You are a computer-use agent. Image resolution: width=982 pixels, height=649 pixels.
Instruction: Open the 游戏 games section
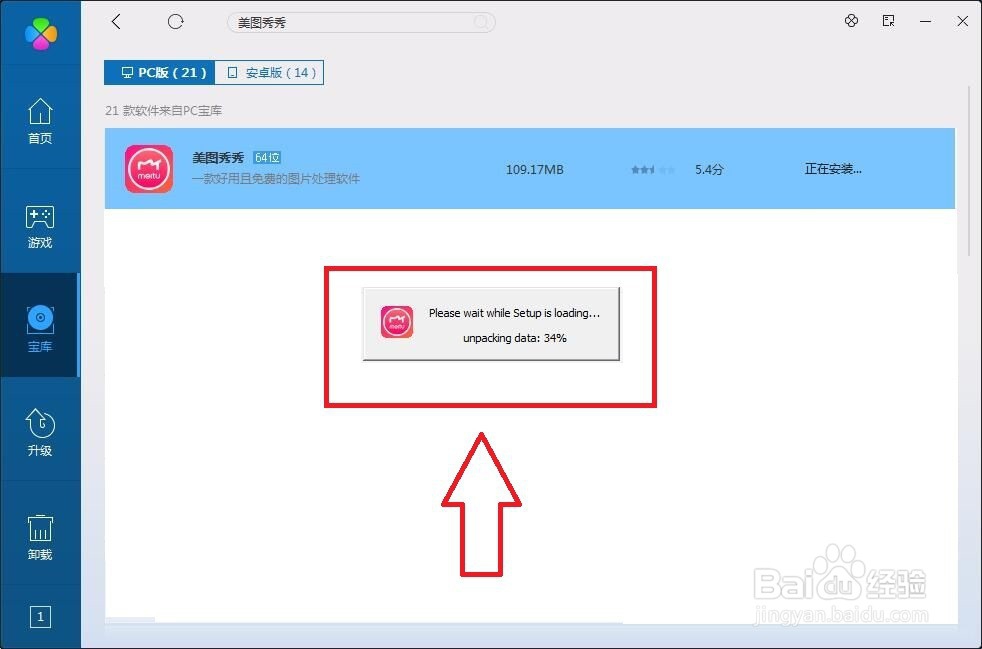pyautogui.click(x=40, y=226)
